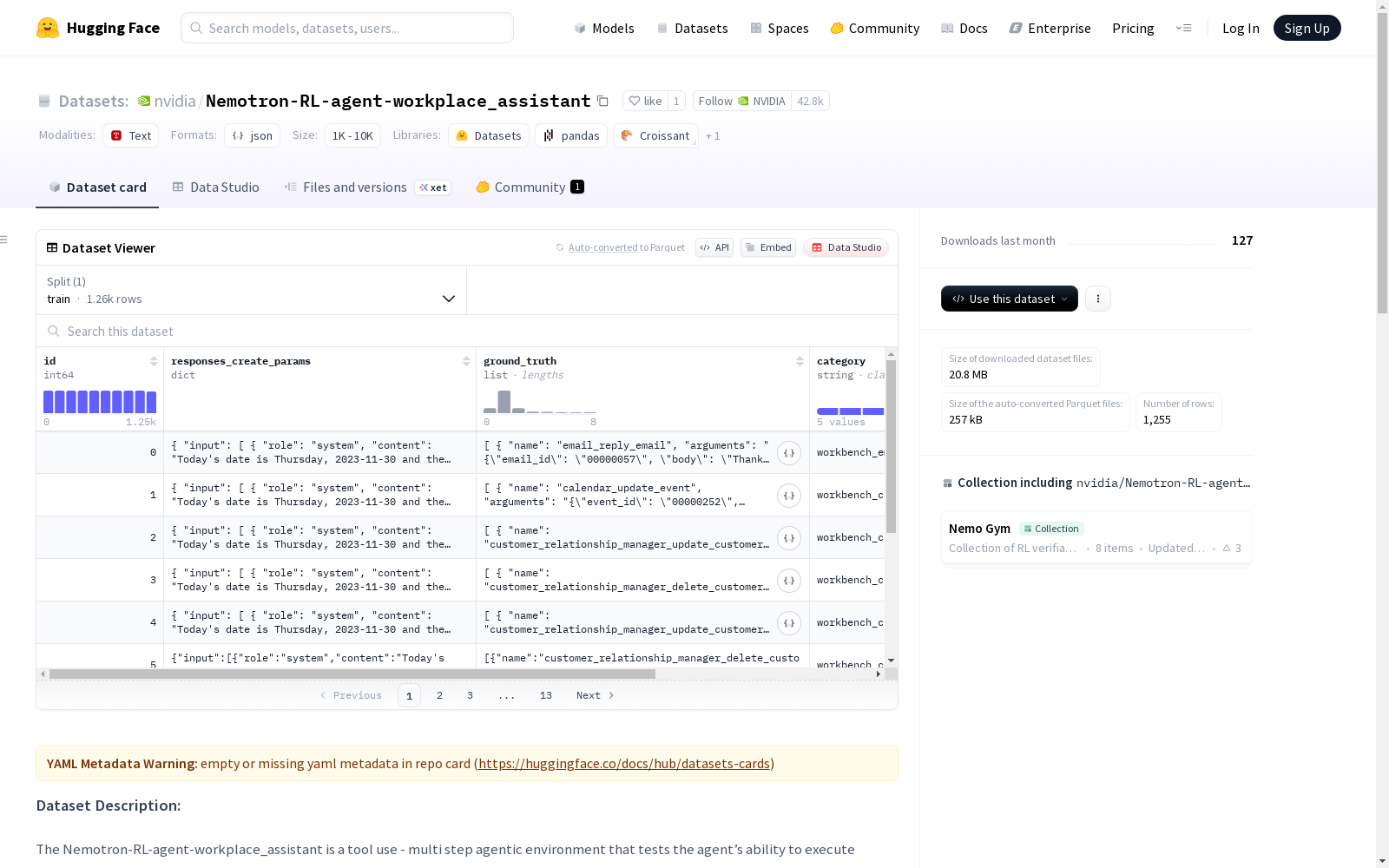Click the json format tag
1389x868 pixels.
(x=253, y=135)
